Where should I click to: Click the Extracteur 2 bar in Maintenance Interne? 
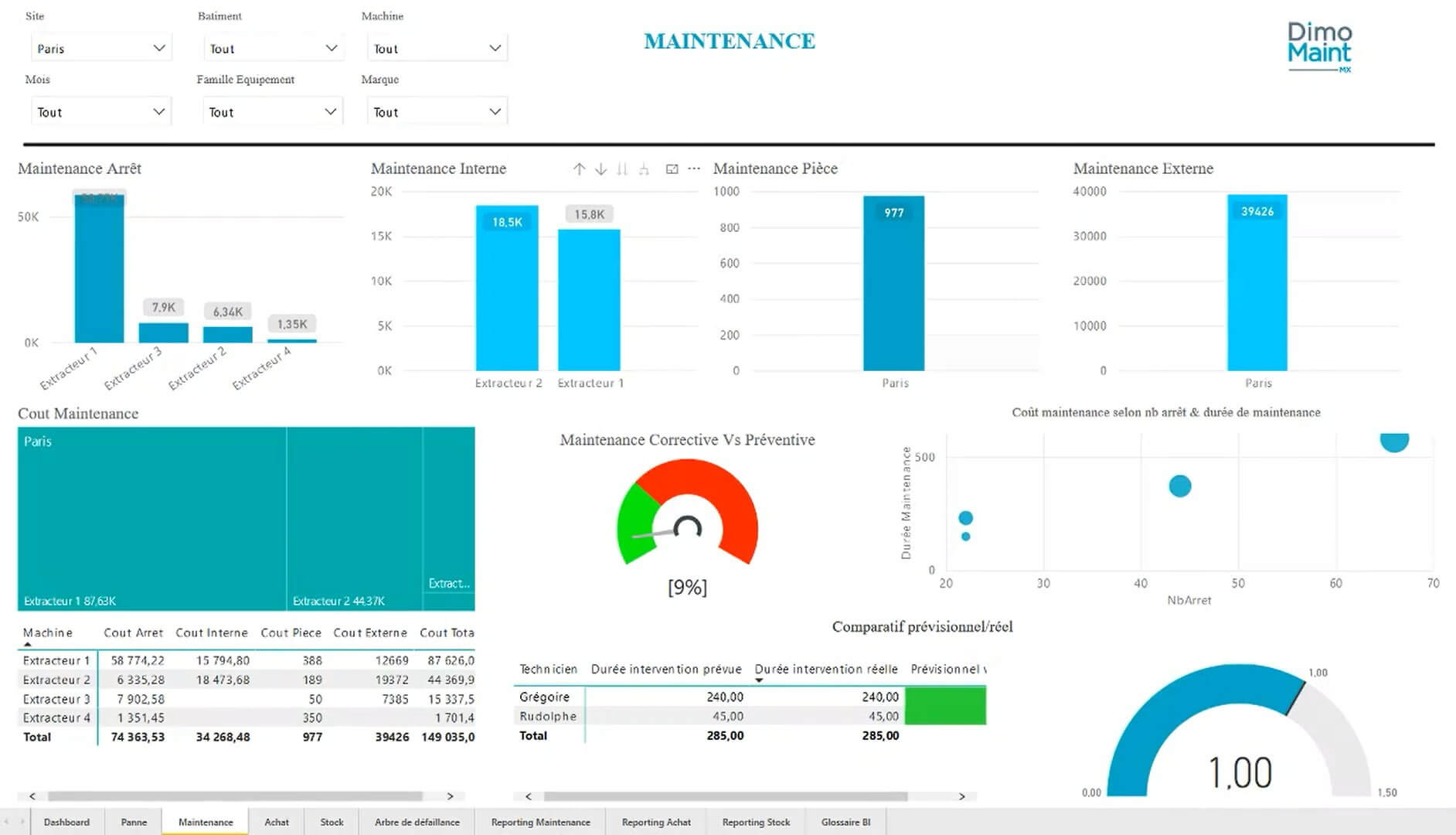pyautogui.click(x=506, y=294)
